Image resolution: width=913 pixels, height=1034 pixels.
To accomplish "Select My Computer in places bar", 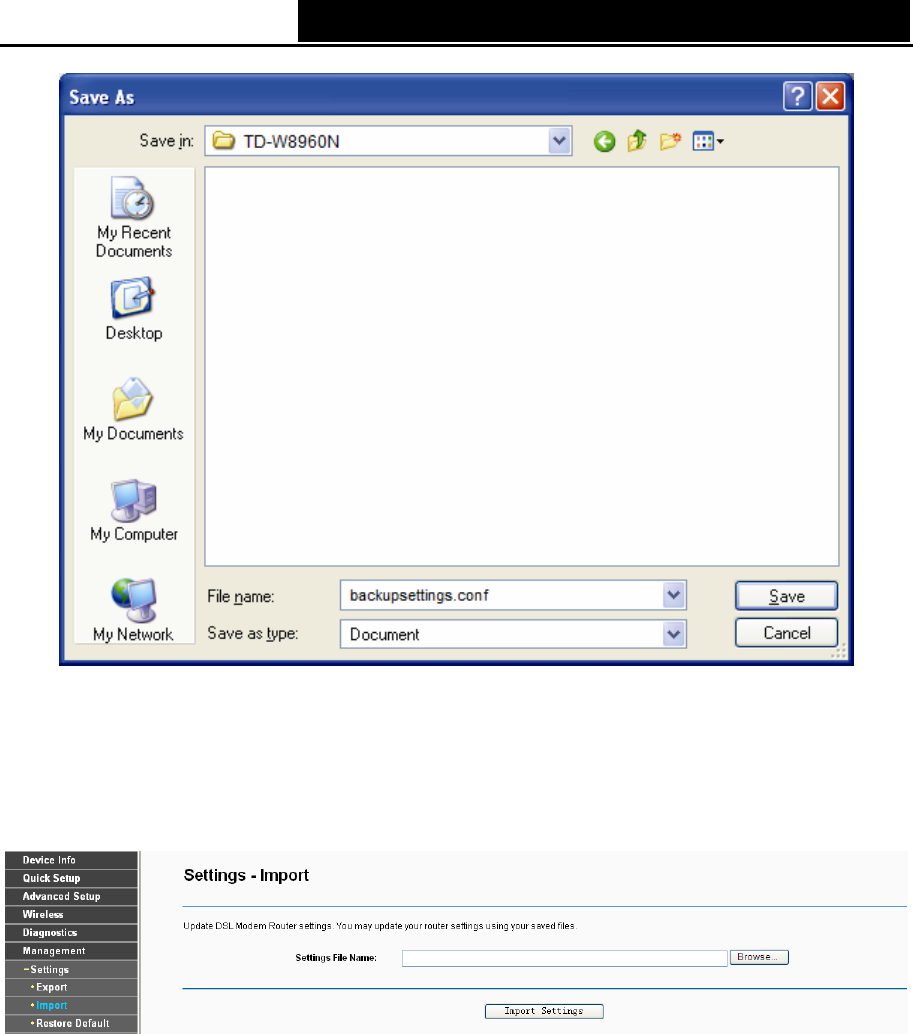I will tap(134, 510).
